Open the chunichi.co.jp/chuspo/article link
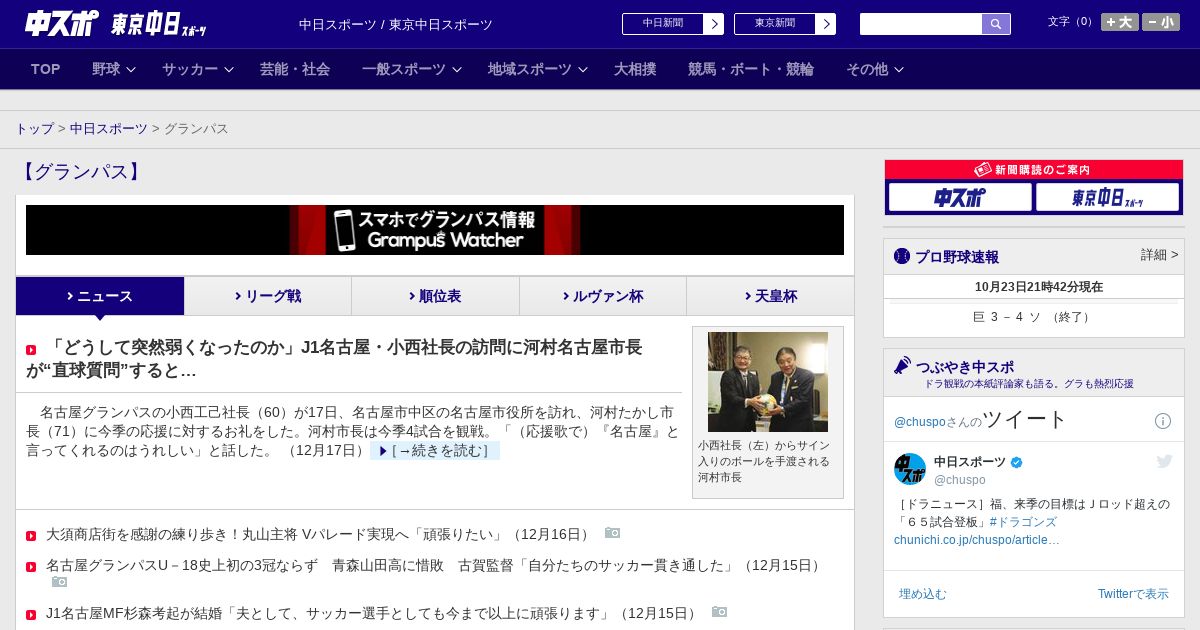 (x=977, y=540)
